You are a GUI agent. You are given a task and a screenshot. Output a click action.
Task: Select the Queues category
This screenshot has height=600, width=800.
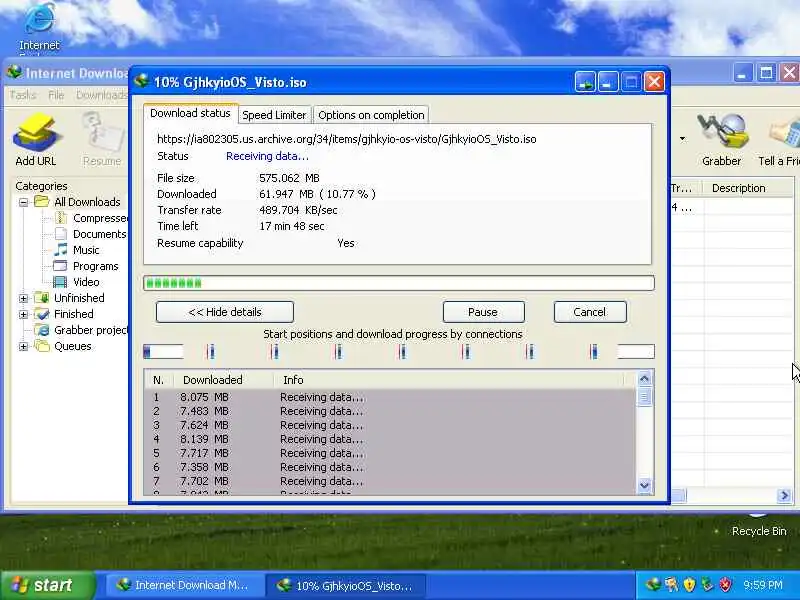[x=63, y=346]
